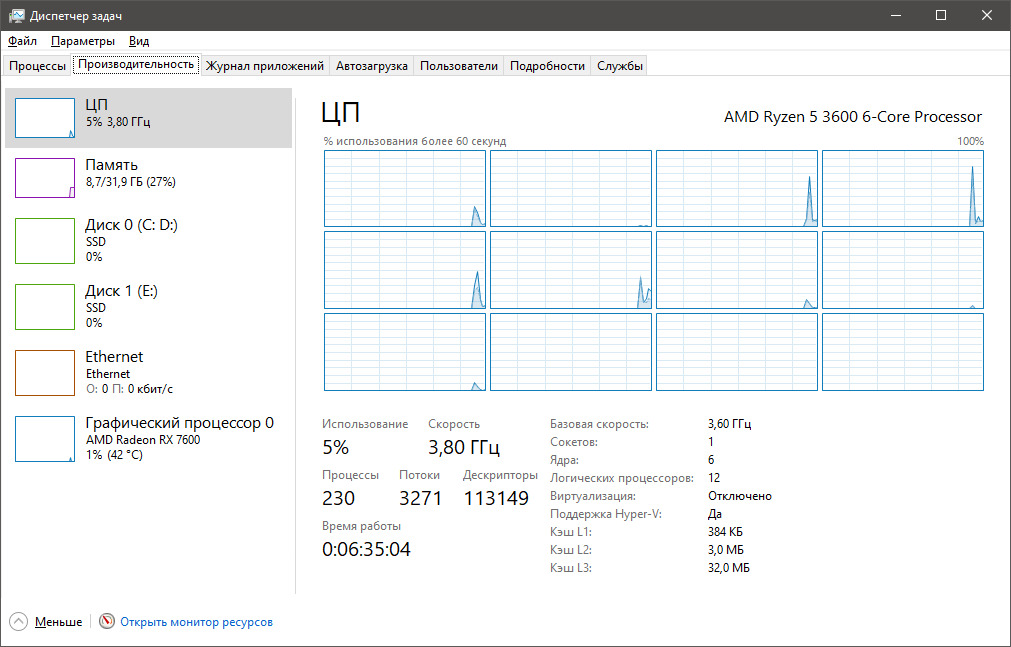Screen dimensions: 1011x647
Task: Switch to the Журнал приложений tab
Action: pyautogui.click(x=264, y=66)
